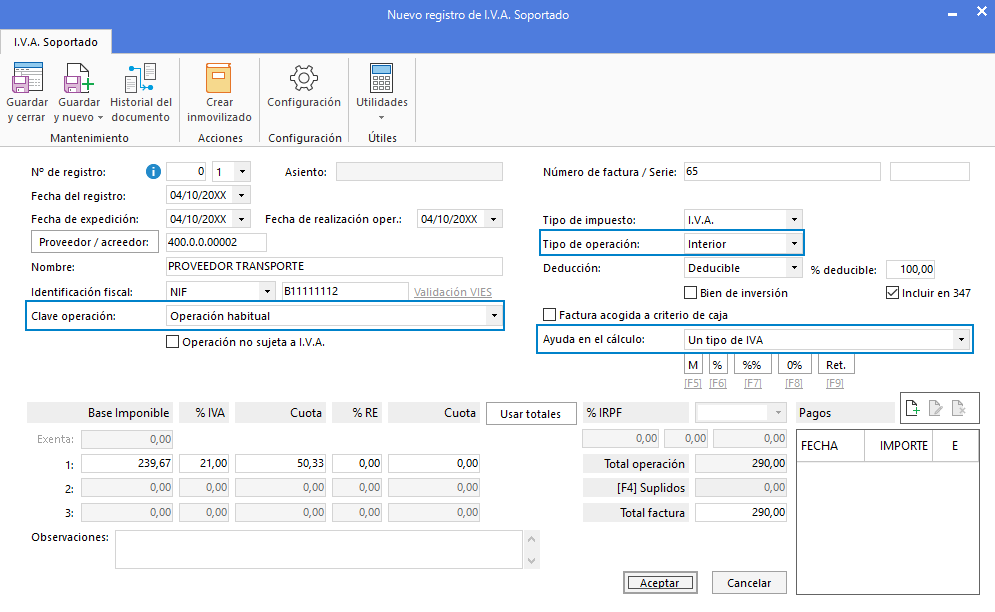Uncheck Incluir en 347

tap(892, 293)
